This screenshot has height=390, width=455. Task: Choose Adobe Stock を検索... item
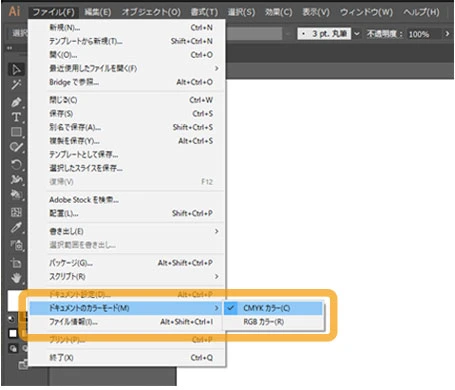pyautogui.click(x=127, y=200)
